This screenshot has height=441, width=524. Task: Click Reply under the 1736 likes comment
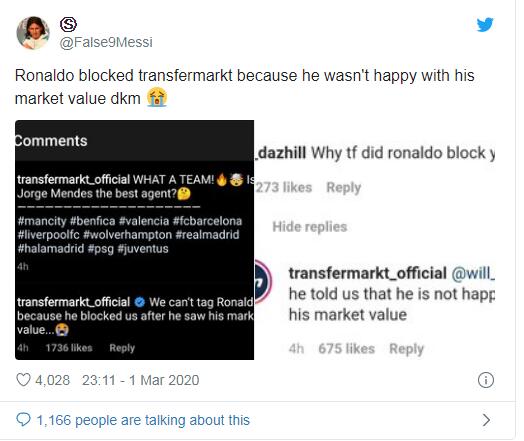(x=122, y=348)
